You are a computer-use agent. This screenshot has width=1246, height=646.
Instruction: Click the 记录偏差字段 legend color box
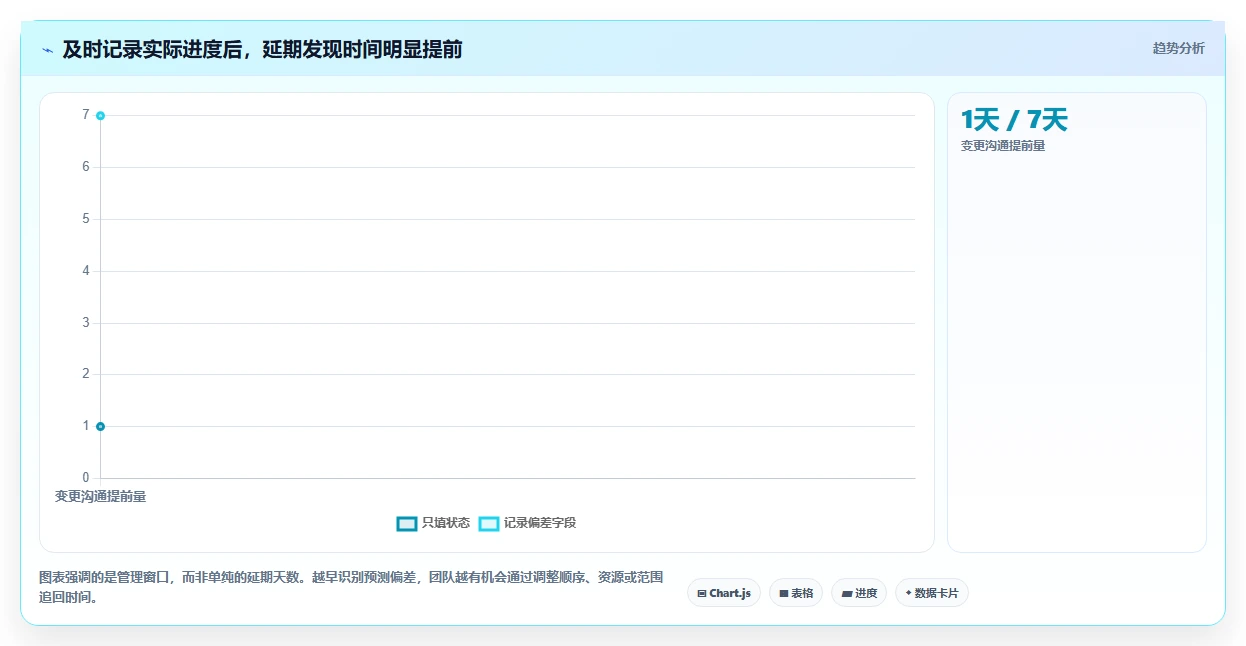tap(489, 524)
